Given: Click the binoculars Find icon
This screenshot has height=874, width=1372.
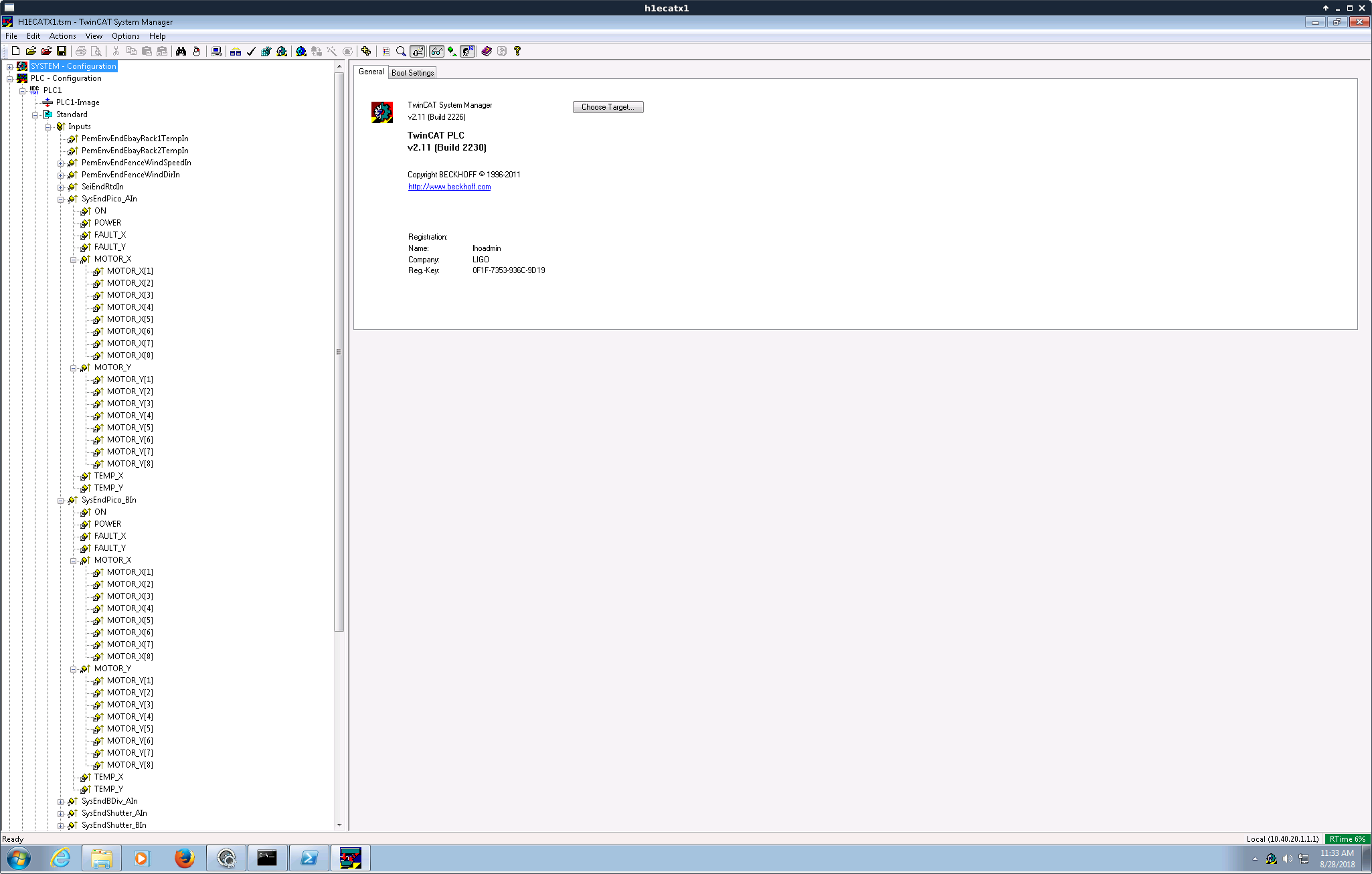Looking at the screenshot, I should tap(181, 51).
